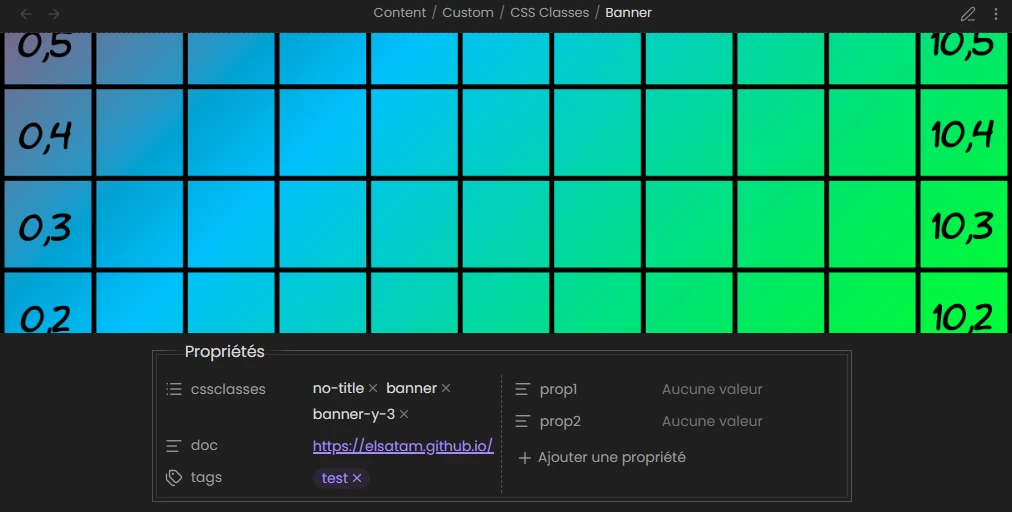Remove the banner-y-3 css class
The height and width of the screenshot is (512, 1012).
click(x=404, y=414)
